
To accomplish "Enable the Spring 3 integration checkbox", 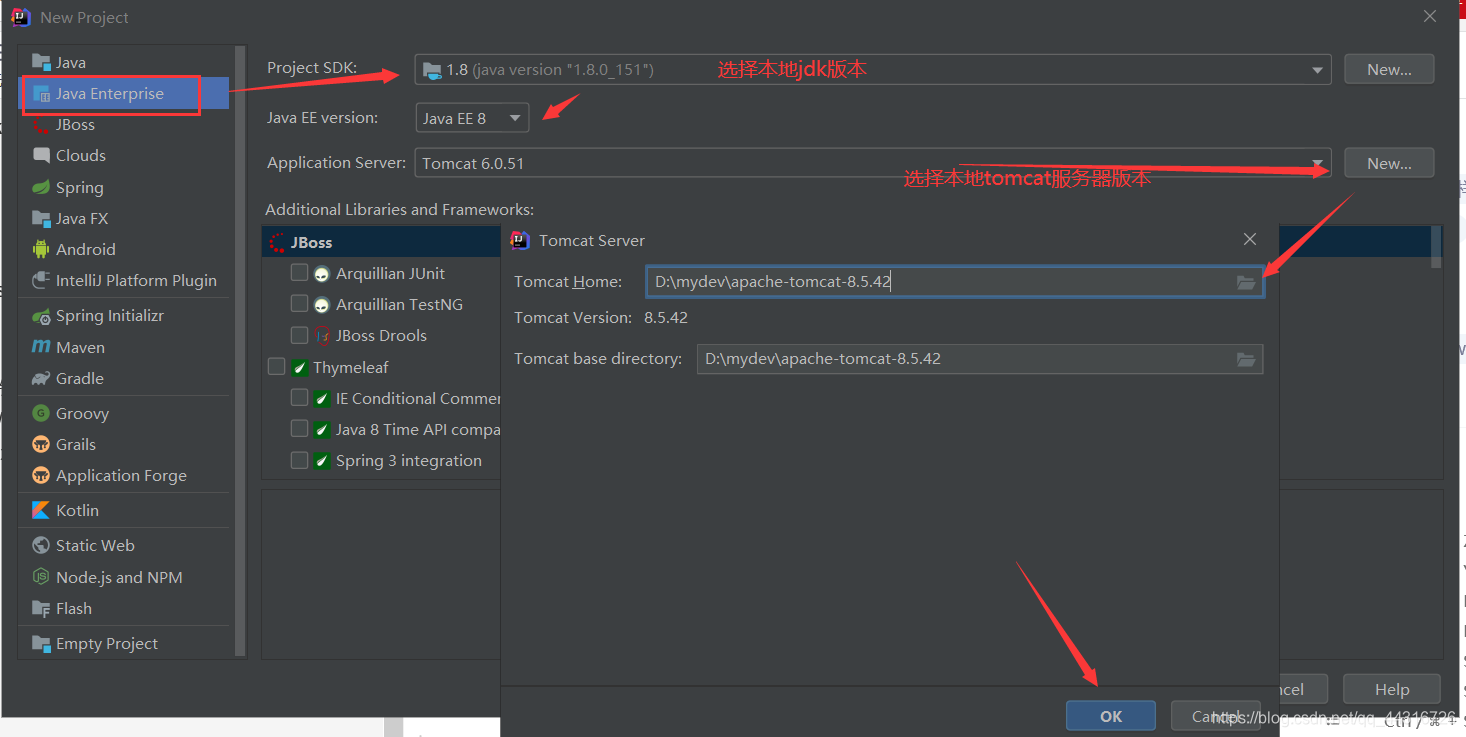I will point(299,460).
